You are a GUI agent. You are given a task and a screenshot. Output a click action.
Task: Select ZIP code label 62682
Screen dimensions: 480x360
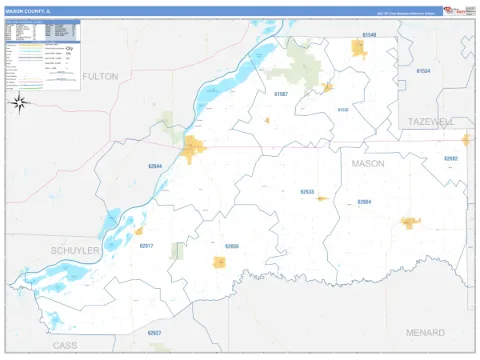pos(451,159)
